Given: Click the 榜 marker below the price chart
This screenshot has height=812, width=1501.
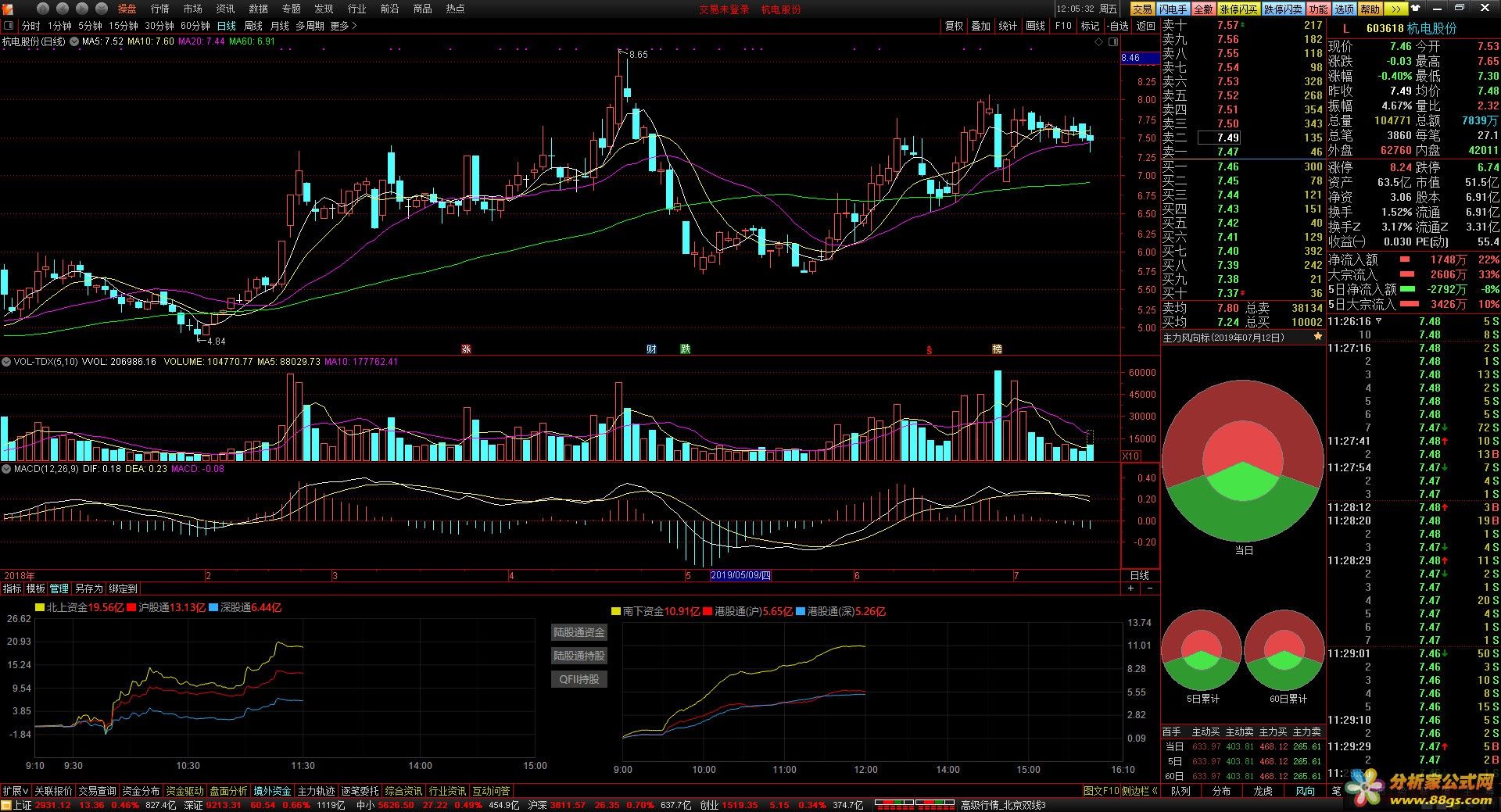Looking at the screenshot, I should coord(997,349).
